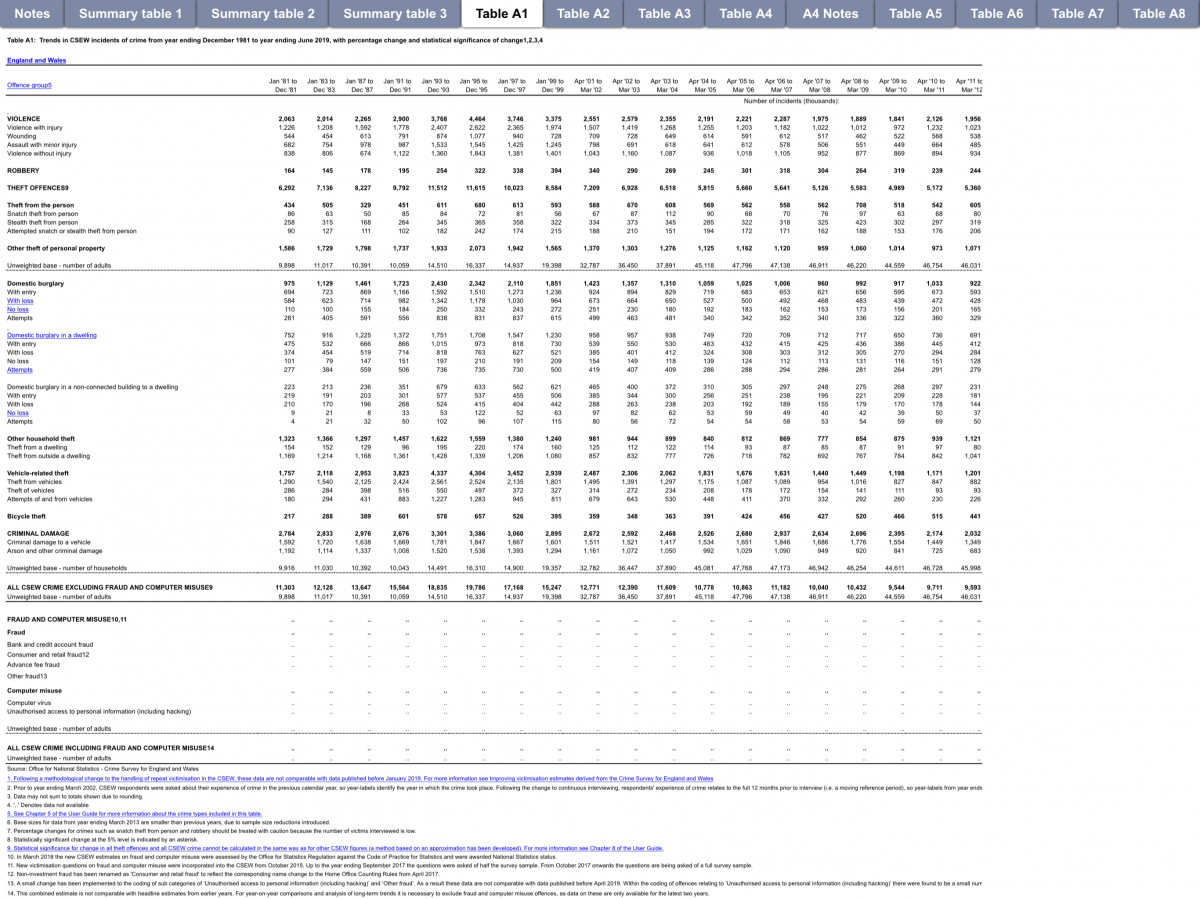Click Attempts link under burglary in a dwelling
Viewport: 1200px width, 899px height.
[x=18, y=369]
